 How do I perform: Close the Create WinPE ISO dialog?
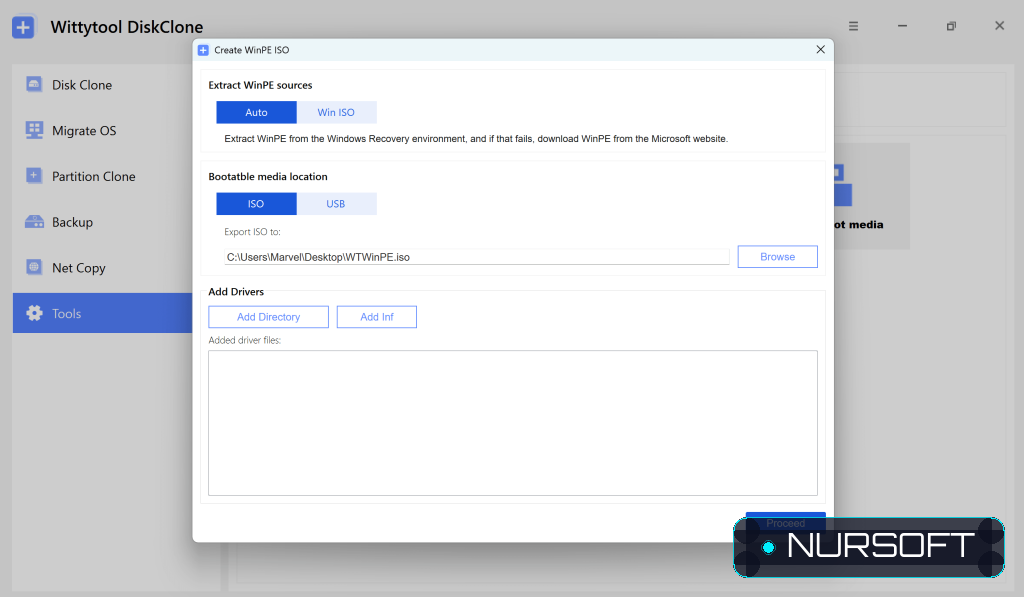pos(820,50)
